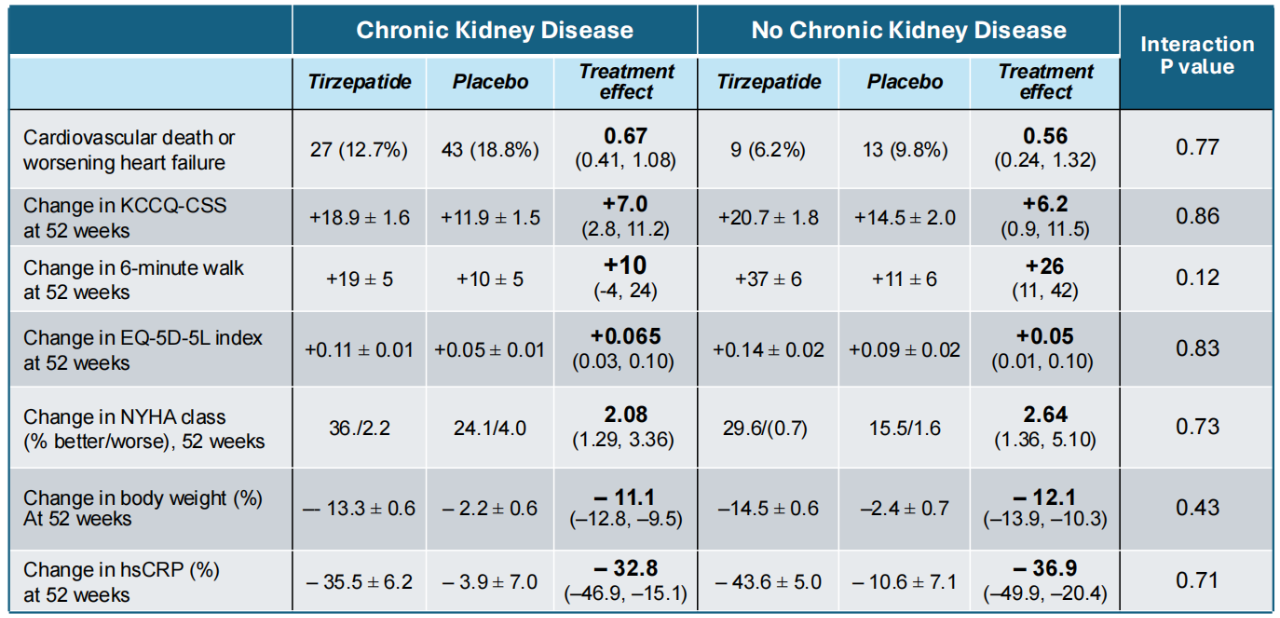Select the 2.64 treatment effect value

pos(1045,414)
